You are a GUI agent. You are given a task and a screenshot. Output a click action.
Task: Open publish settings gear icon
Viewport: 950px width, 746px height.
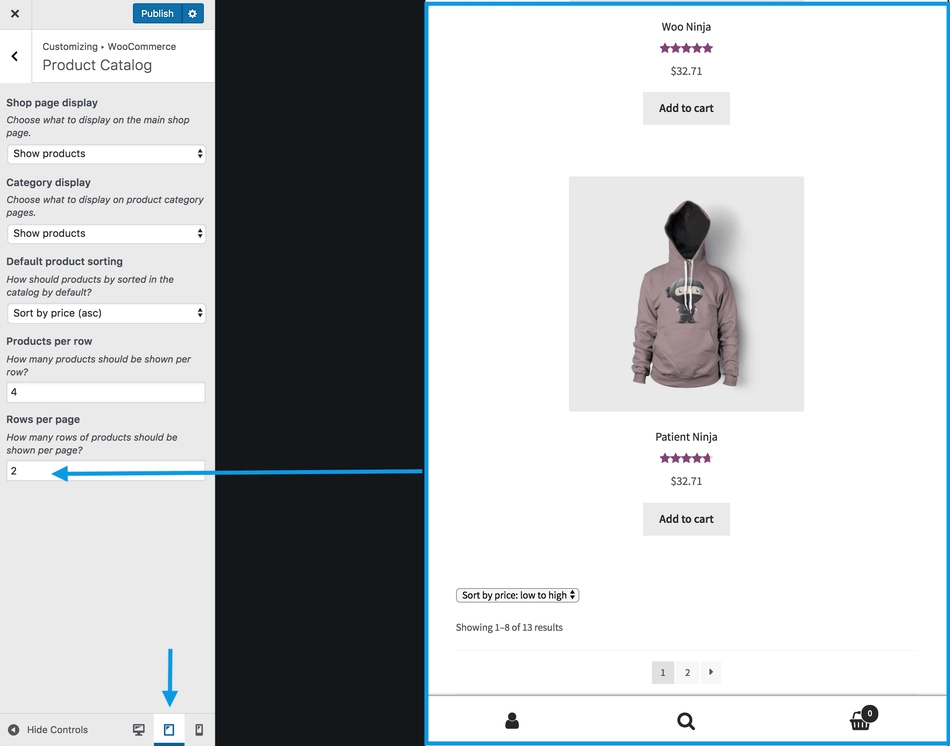pos(193,13)
